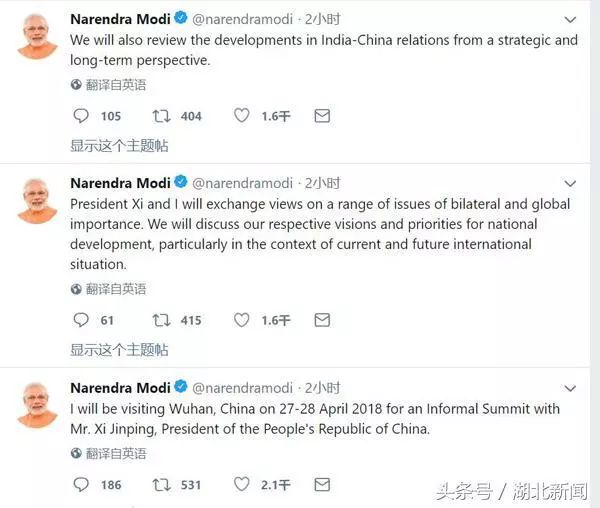
Task: Retweet the tweet with 415 retweets
Action: pyautogui.click(x=161, y=320)
